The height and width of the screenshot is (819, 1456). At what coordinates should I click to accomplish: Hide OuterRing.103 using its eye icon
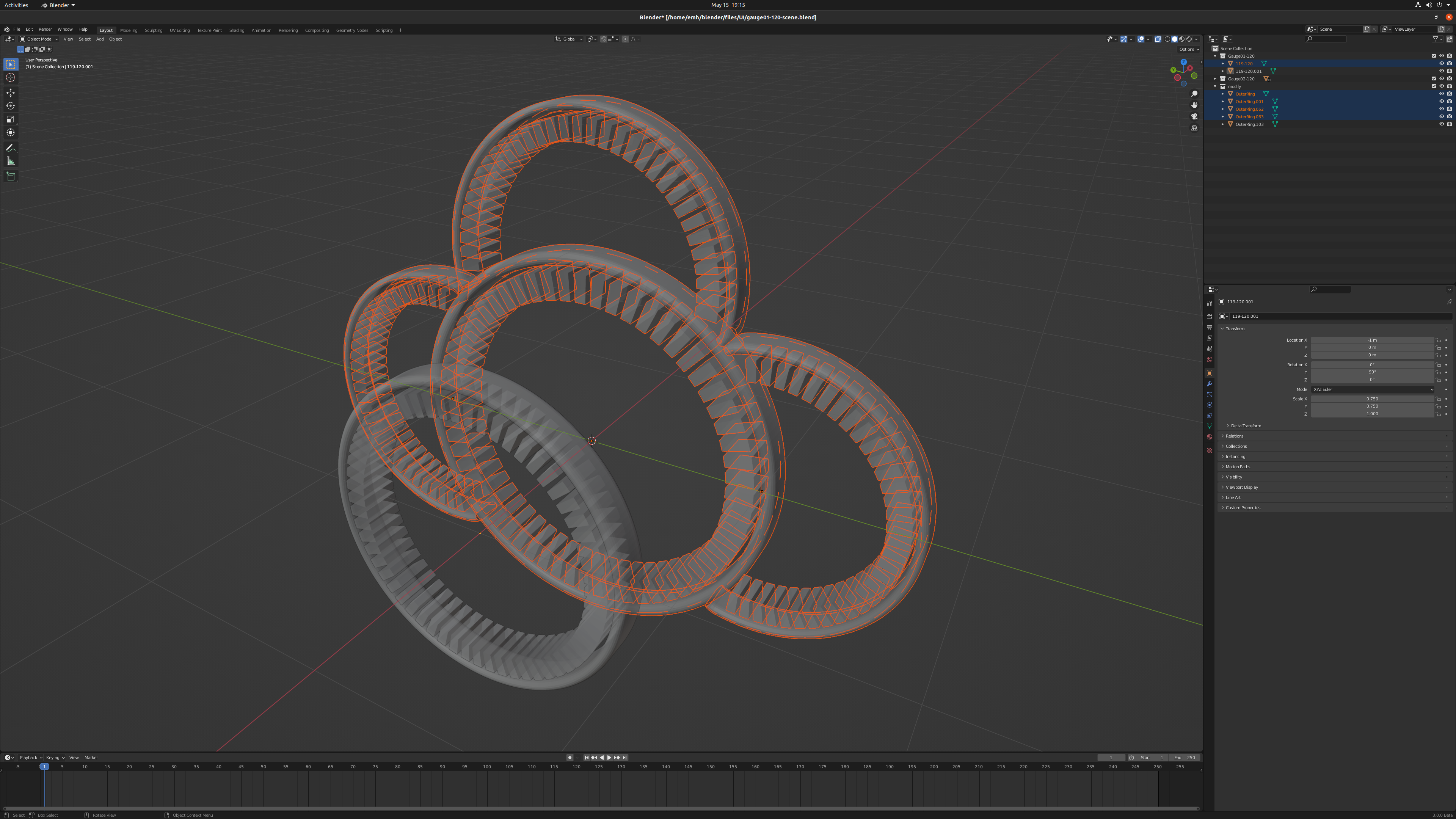click(x=1441, y=124)
